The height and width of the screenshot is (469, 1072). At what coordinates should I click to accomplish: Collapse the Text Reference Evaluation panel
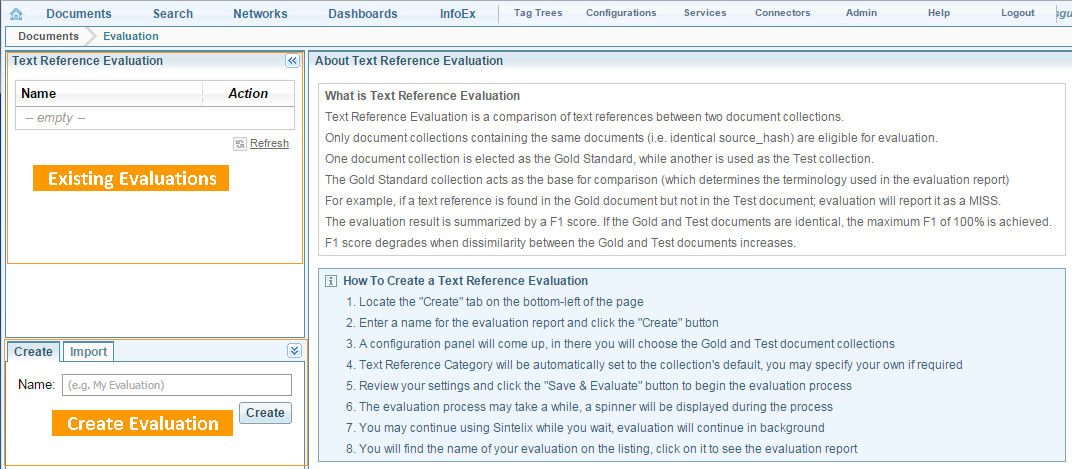(x=292, y=61)
